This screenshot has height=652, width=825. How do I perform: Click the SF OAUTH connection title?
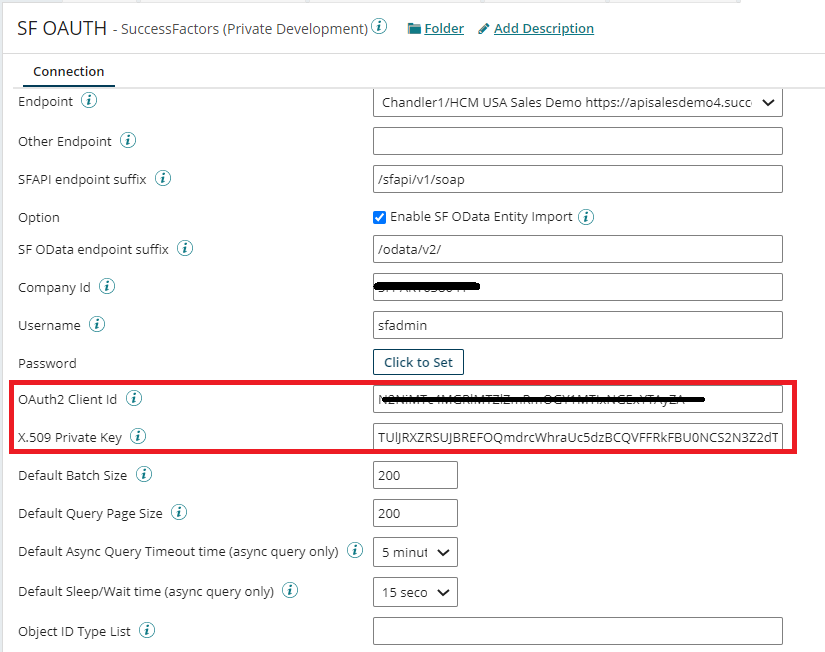tap(62, 28)
